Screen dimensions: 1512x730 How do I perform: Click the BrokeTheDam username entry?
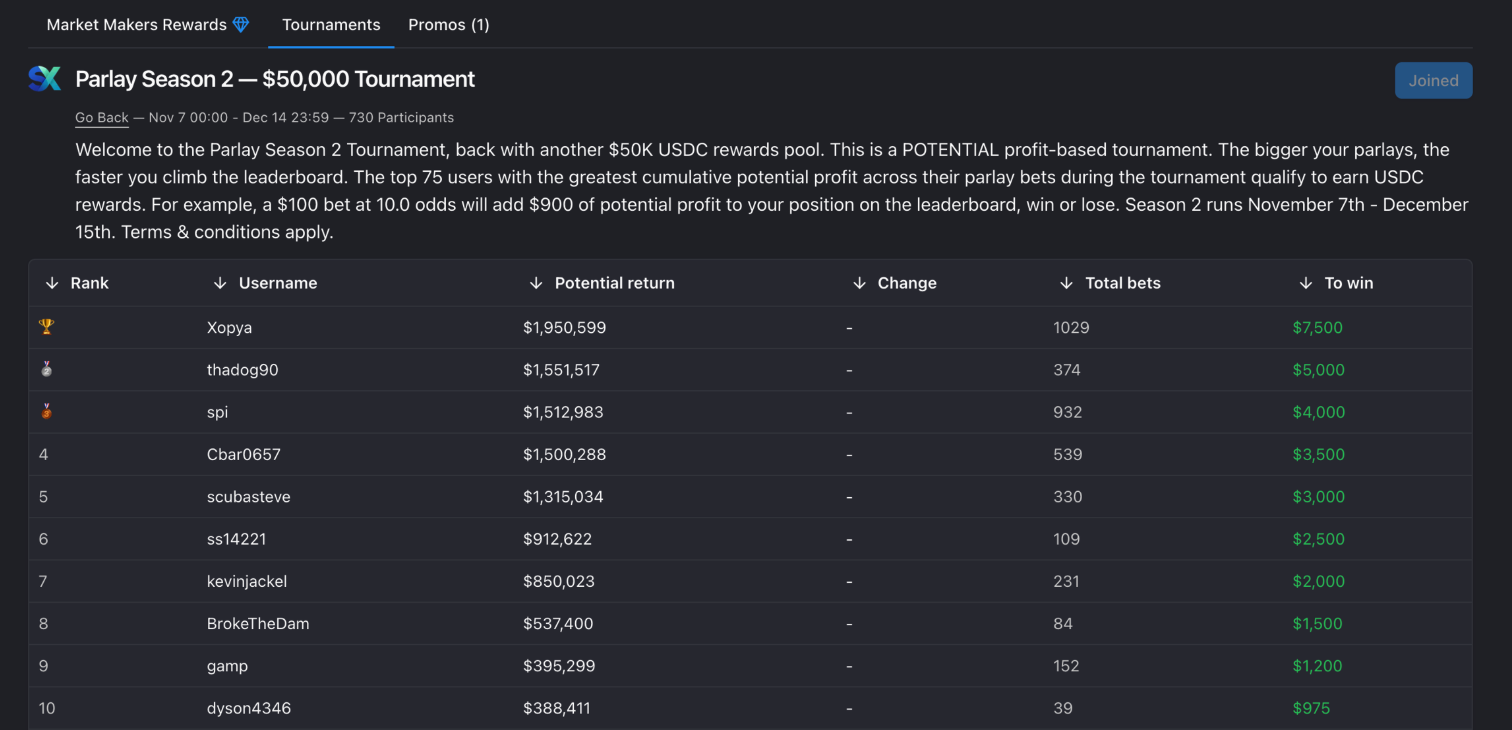point(258,624)
